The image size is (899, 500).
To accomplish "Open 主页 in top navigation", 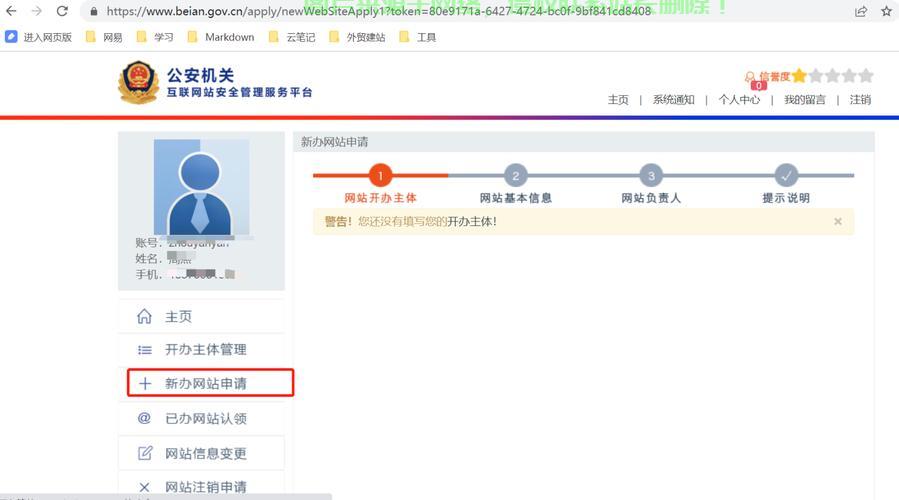I will (618, 100).
